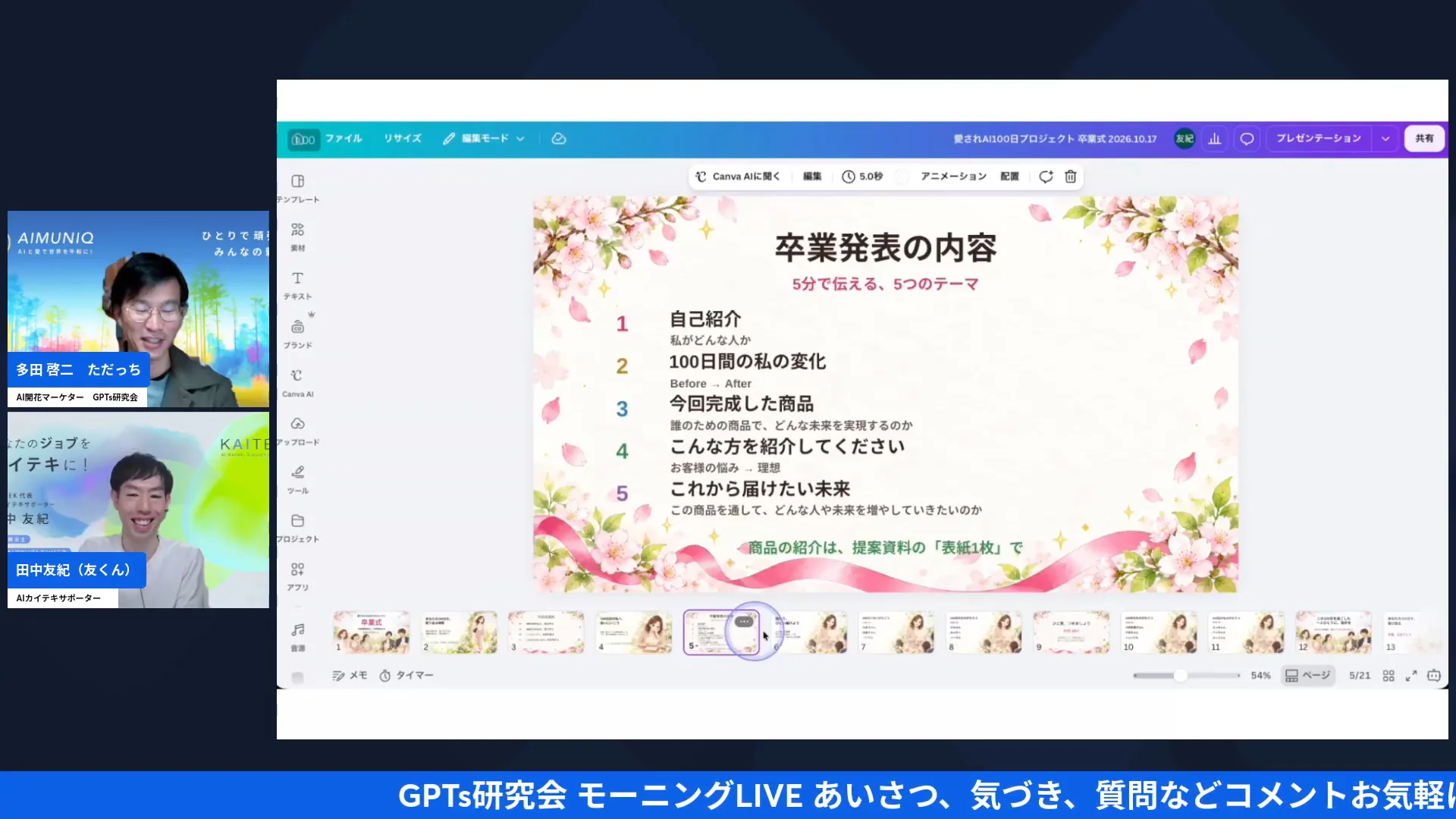
Task: Click the slide text 100日間の私の変化
Action: (747, 362)
